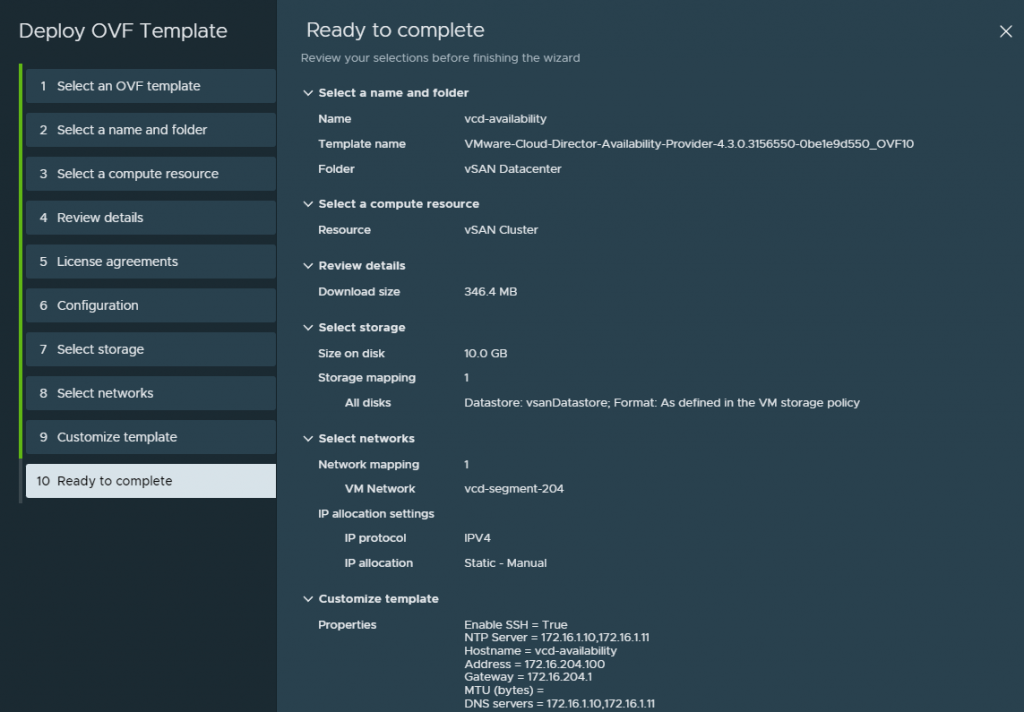Viewport: 1024px width, 712px height.
Task: Click the resource value vSAN Cluster
Action: [501, 230]
